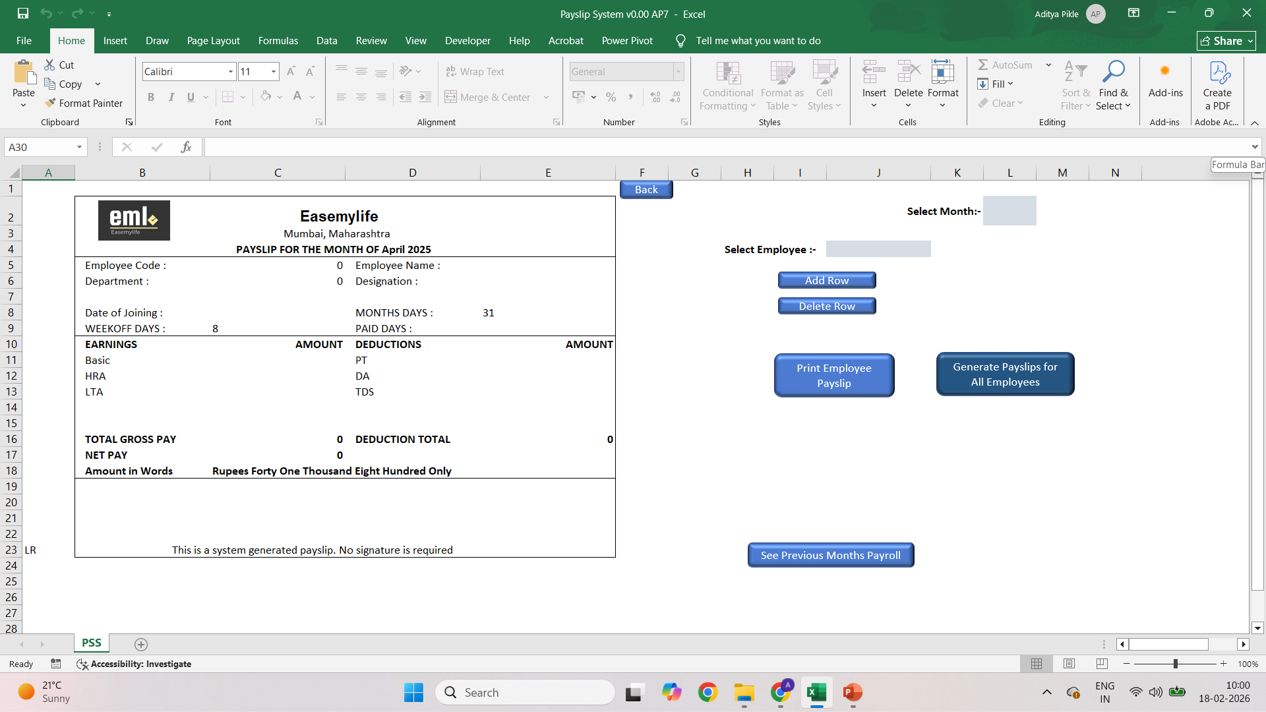1266x712 pixels.
Task: Open the font size dropdown
Action: (273, 72)
